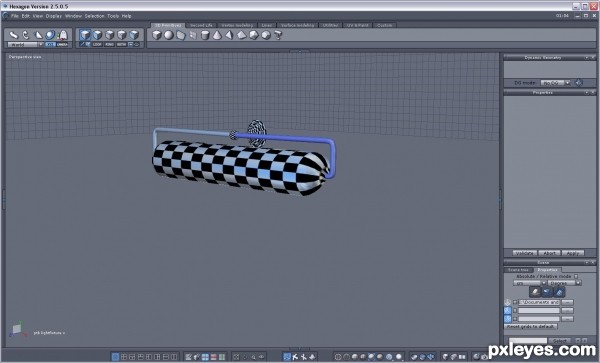Screen dimensions: 600x363
Task: Click the DG mode speaker-like icon
Action: pos(579,83)
